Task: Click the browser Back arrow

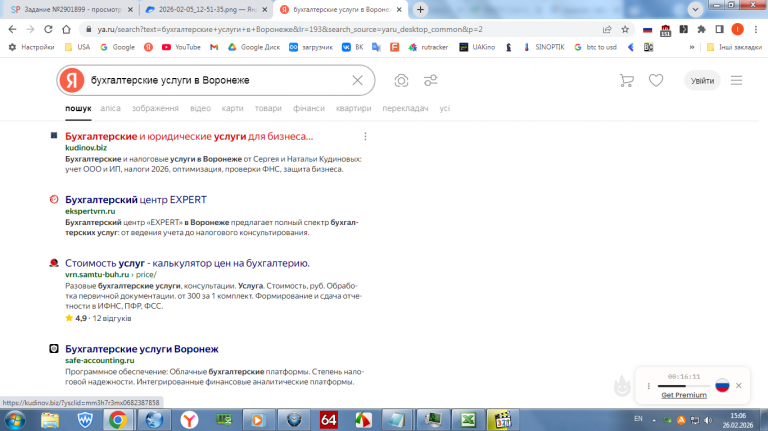Action: point(12,29)
